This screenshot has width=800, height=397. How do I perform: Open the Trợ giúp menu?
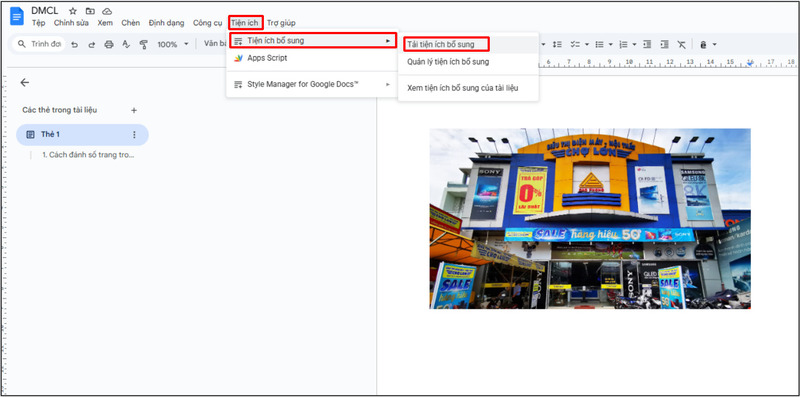[x=281, y=23]
